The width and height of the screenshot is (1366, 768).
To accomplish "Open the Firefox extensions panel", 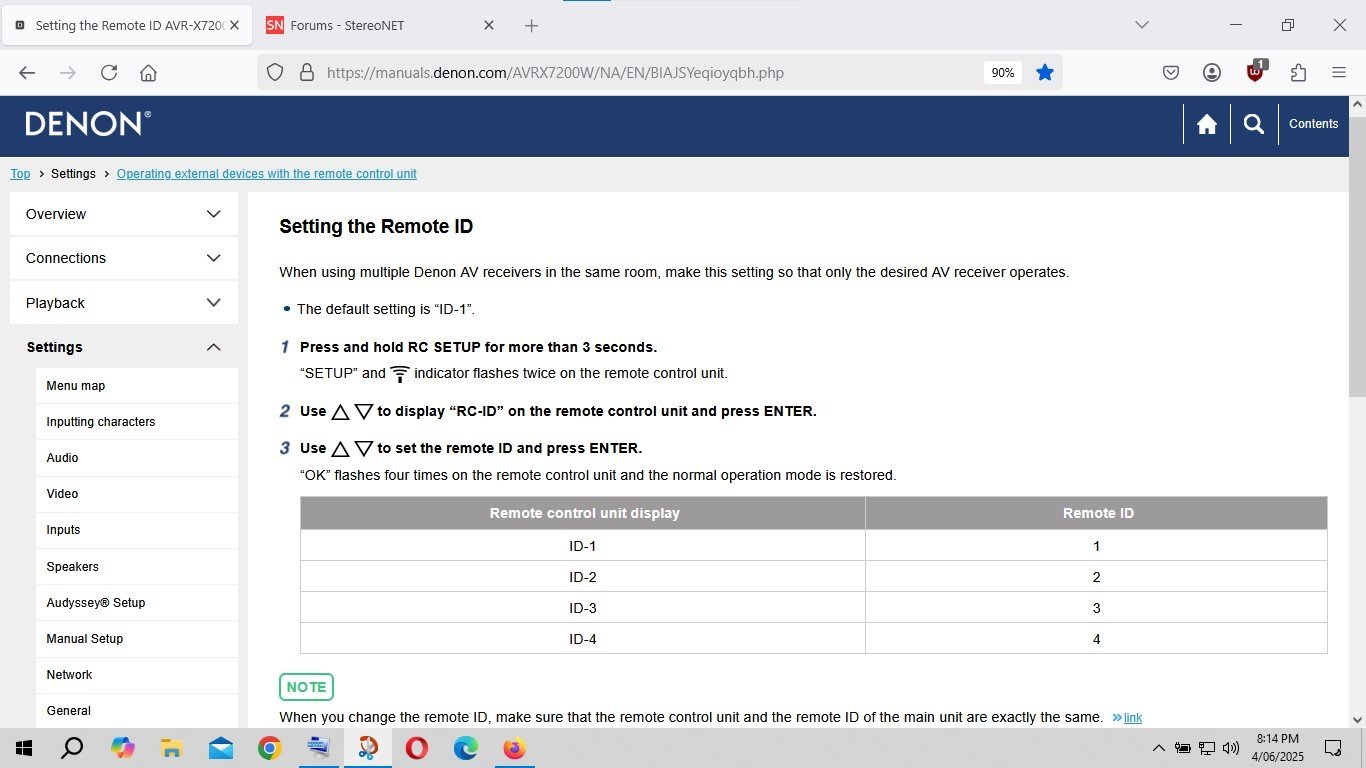I will [x=1298, y=72].
